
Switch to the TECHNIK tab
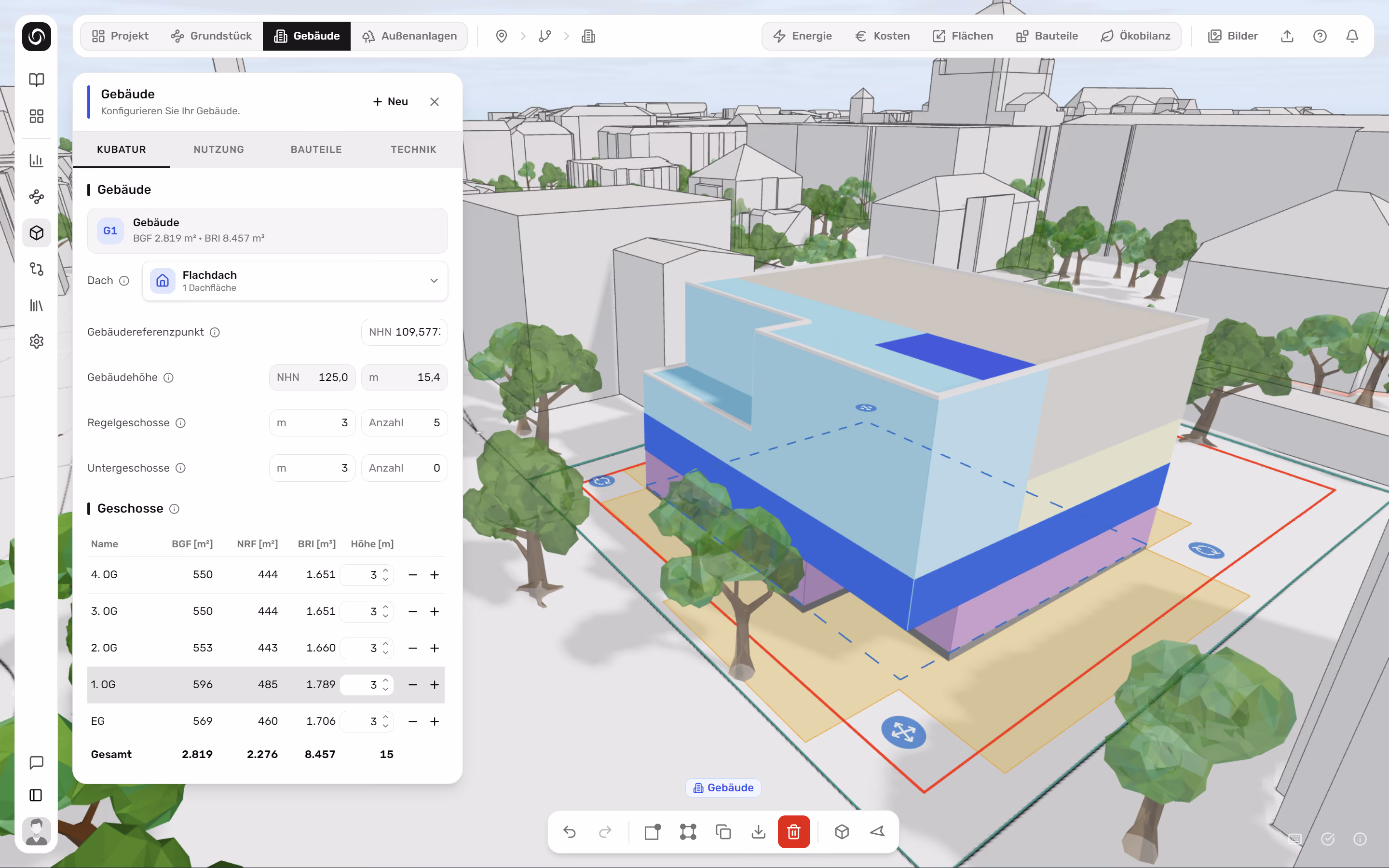[x=413, y=149]
